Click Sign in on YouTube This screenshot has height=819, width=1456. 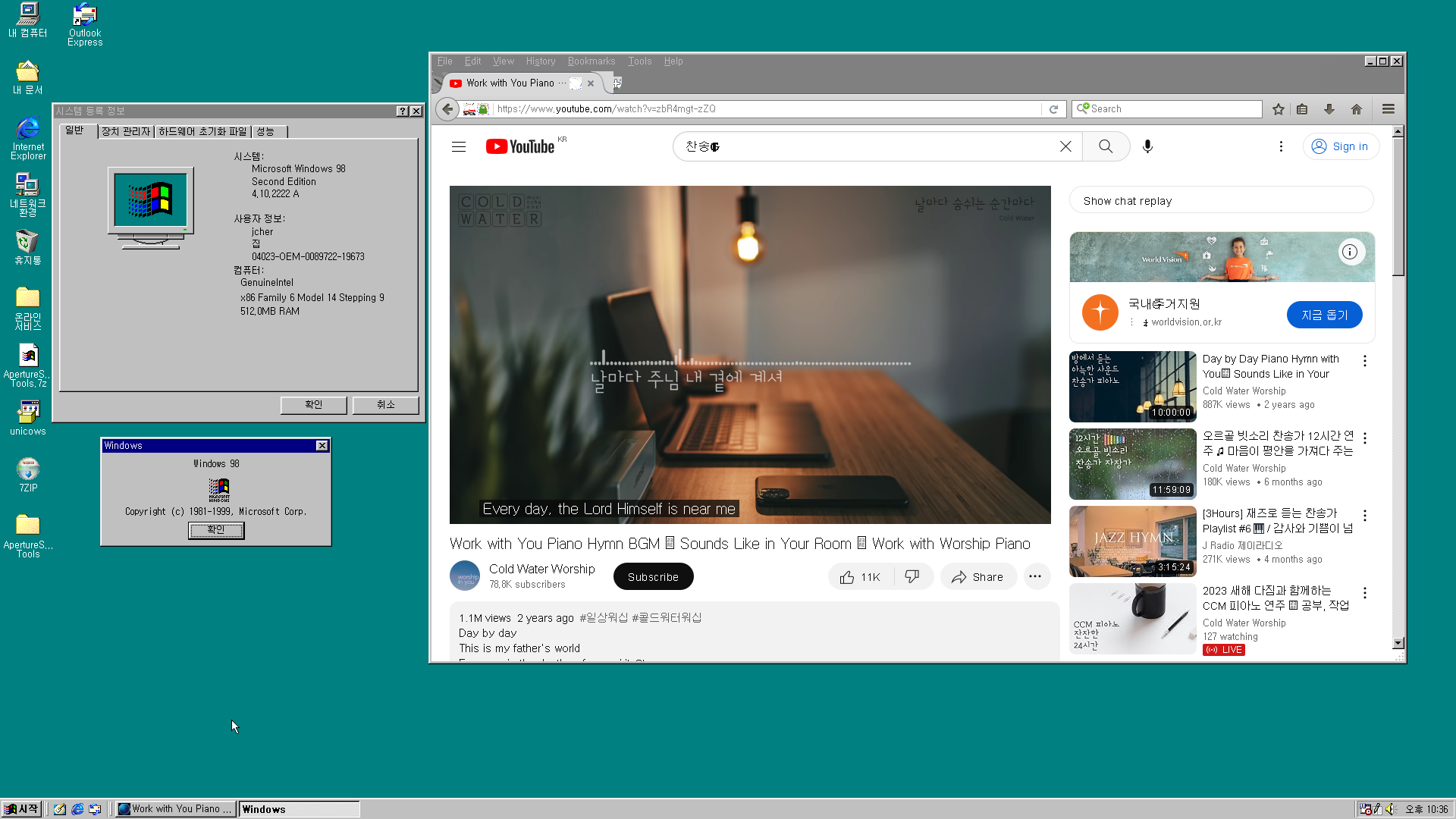point(1341,146)
